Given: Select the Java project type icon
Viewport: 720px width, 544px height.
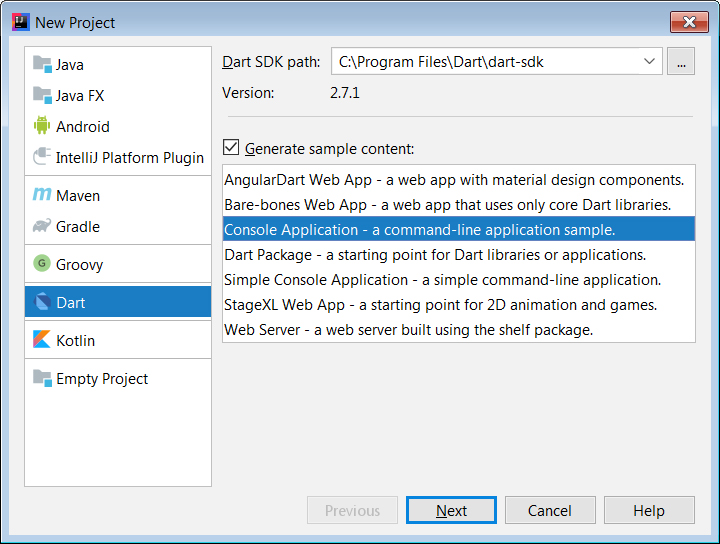Looking at the screenshot, I should coord(42,64).
